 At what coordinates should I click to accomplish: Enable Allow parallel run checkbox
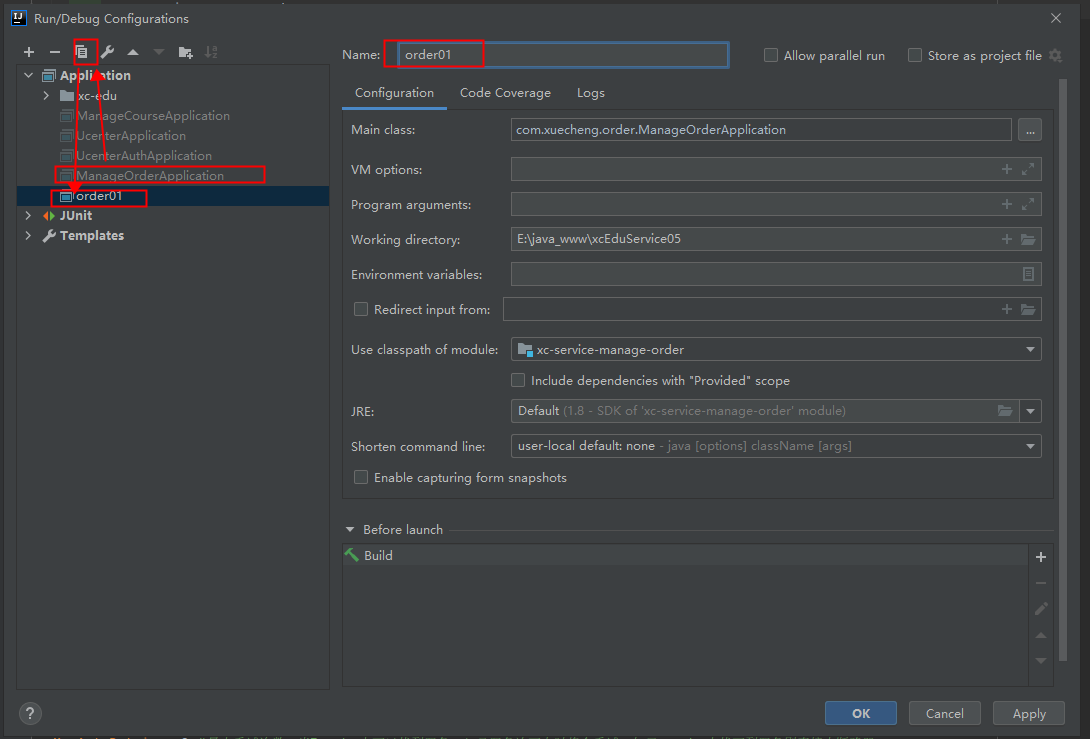(770, 56)
